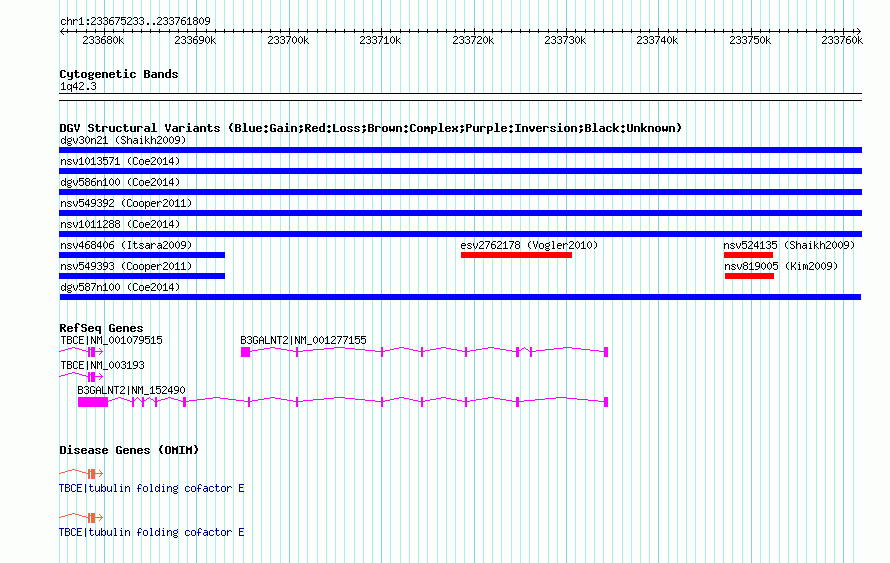Click the second OMIM TBCE gene glyph

(81, 517)
